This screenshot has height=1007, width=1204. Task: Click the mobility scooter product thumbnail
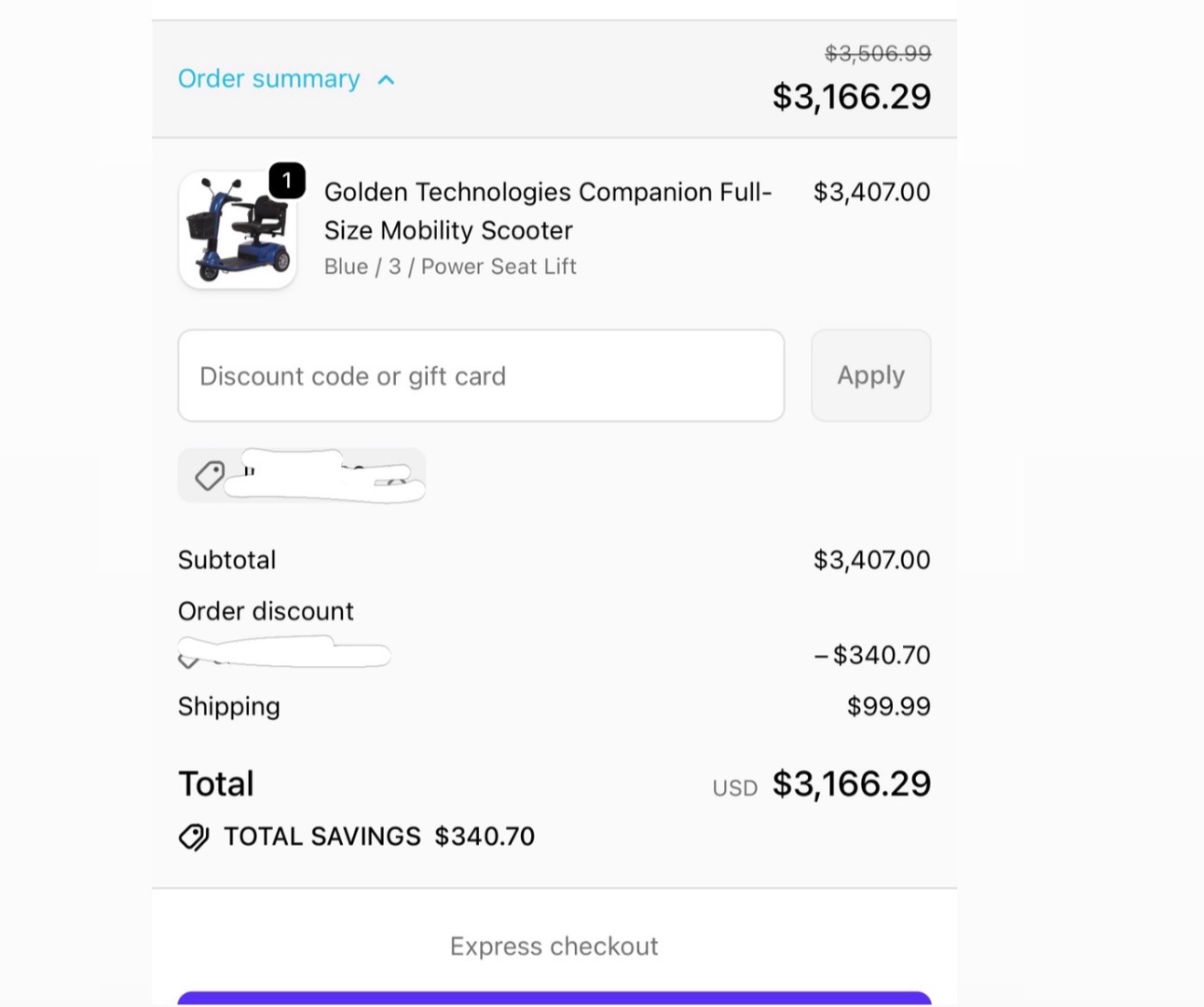(237, 231)
